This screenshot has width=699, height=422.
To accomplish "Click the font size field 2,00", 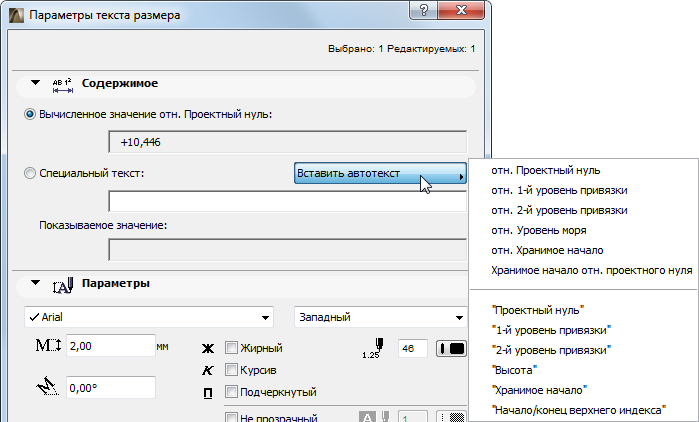I will tap(111, 346).
